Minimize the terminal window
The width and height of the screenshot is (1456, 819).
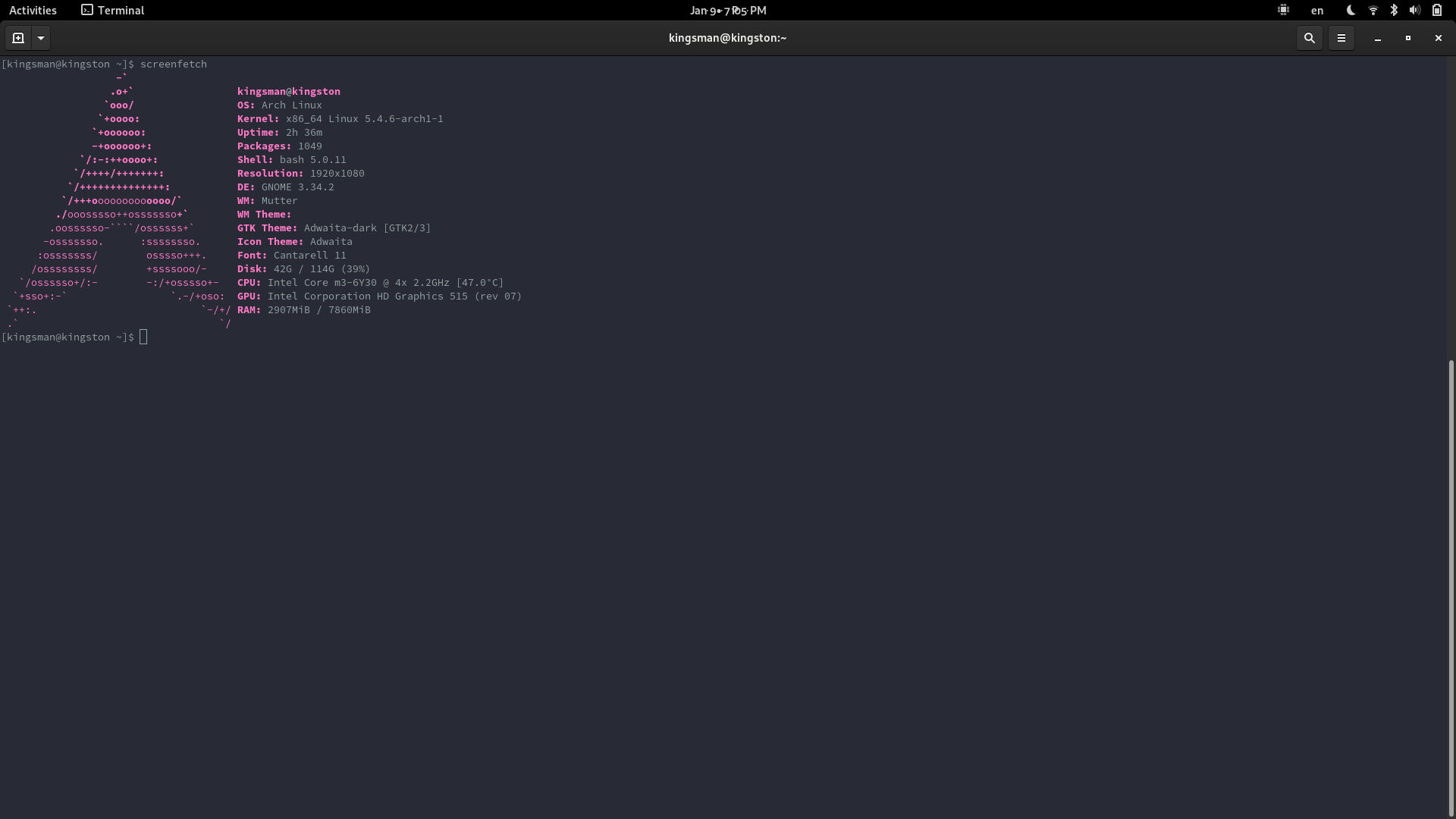coord(1377,38)
